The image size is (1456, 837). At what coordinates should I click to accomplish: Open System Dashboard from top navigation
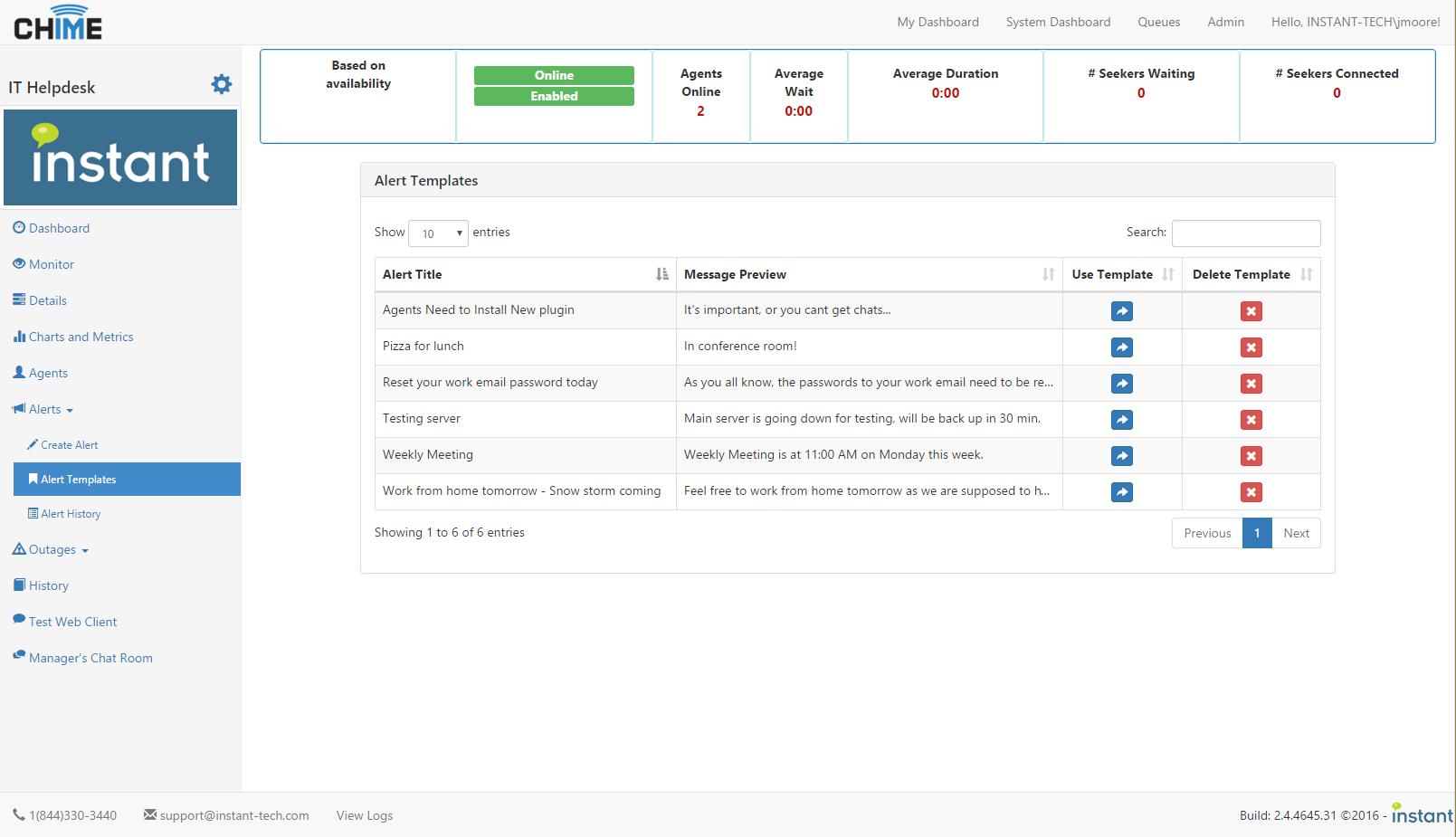(x=1058, y=22)
